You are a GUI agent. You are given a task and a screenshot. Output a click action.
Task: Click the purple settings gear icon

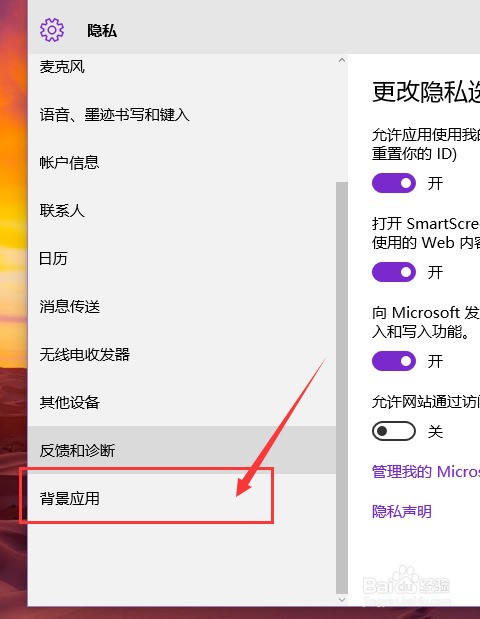[x=52, y=30]
